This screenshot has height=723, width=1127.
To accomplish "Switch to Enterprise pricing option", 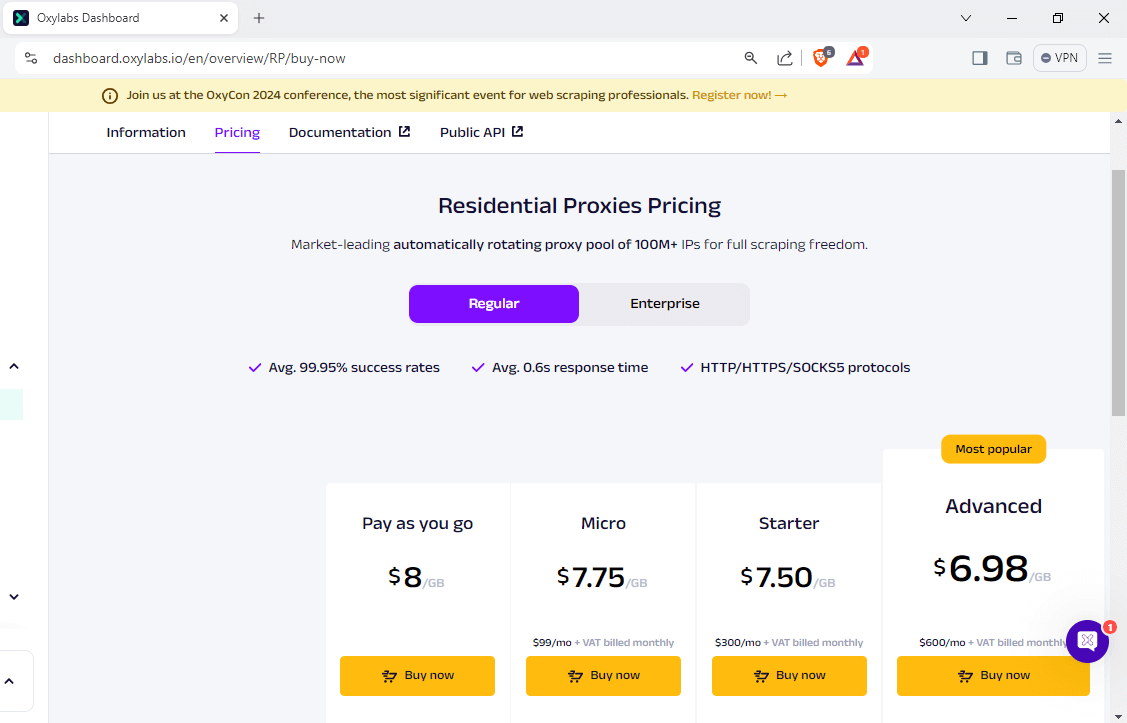I will (665, 304).
